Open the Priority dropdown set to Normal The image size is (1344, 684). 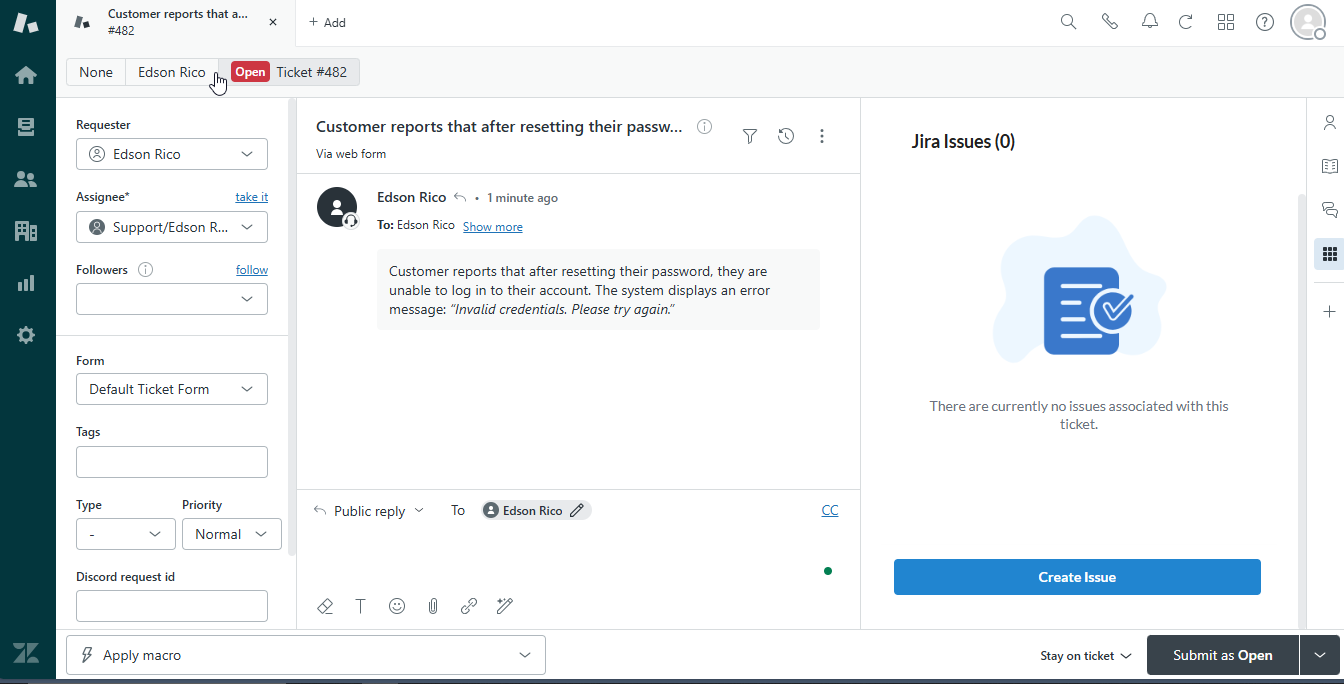pos(231,534)
